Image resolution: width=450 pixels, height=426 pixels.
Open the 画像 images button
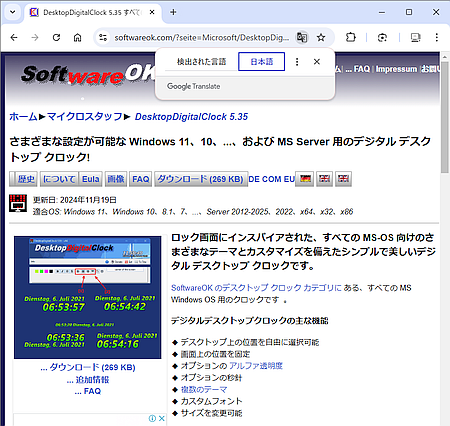tap(116, 179)
